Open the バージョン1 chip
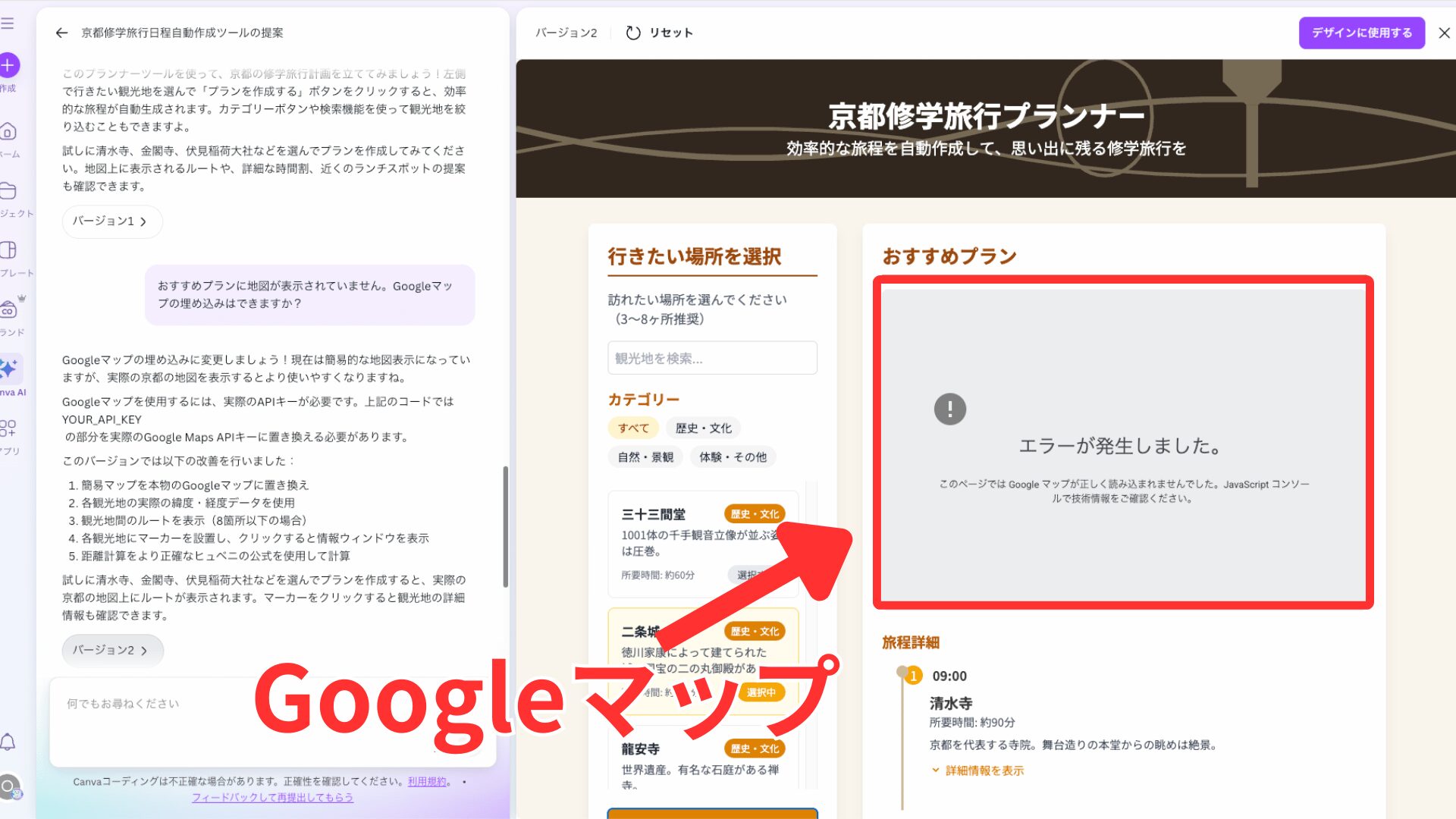This screenshot has height=819, width=1456. tap(111, 221)
